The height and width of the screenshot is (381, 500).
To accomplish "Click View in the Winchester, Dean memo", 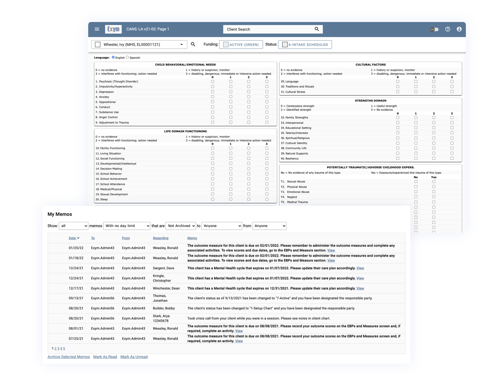I will [360, 288].
